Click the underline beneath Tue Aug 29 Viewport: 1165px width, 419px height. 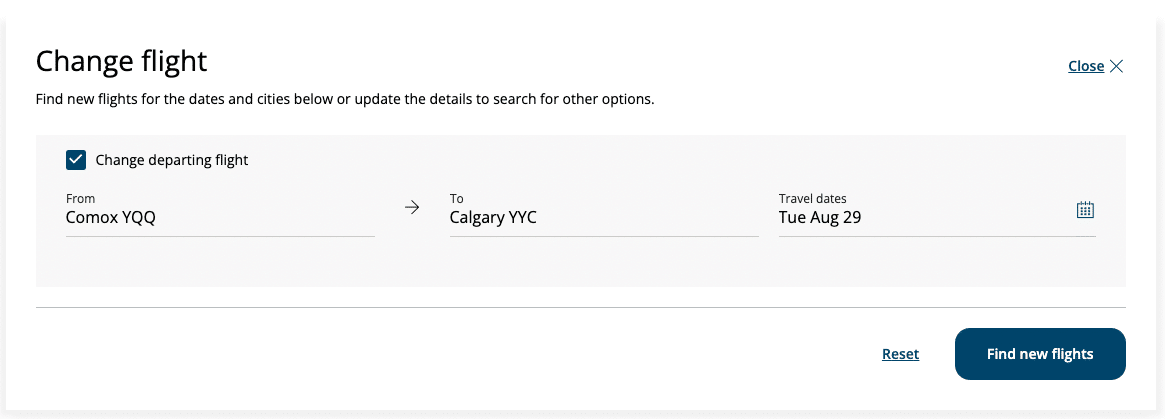[937, 236]
